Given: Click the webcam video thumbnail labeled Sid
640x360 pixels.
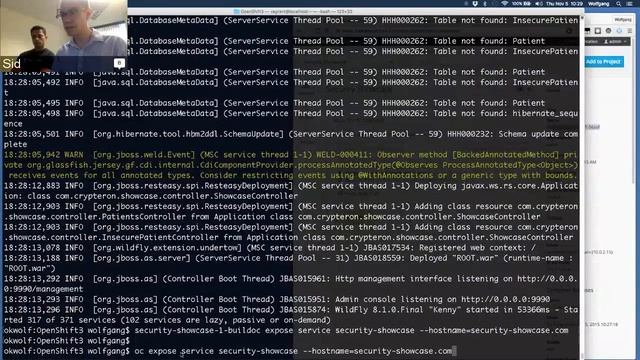Looking at the screenshot, I should pos(64,36).
